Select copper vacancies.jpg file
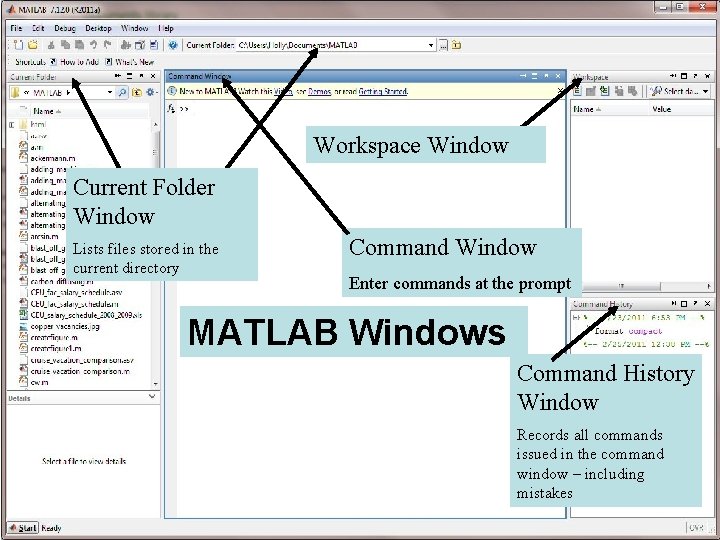The width and height of the screenshot is (720, 540). 65,326
